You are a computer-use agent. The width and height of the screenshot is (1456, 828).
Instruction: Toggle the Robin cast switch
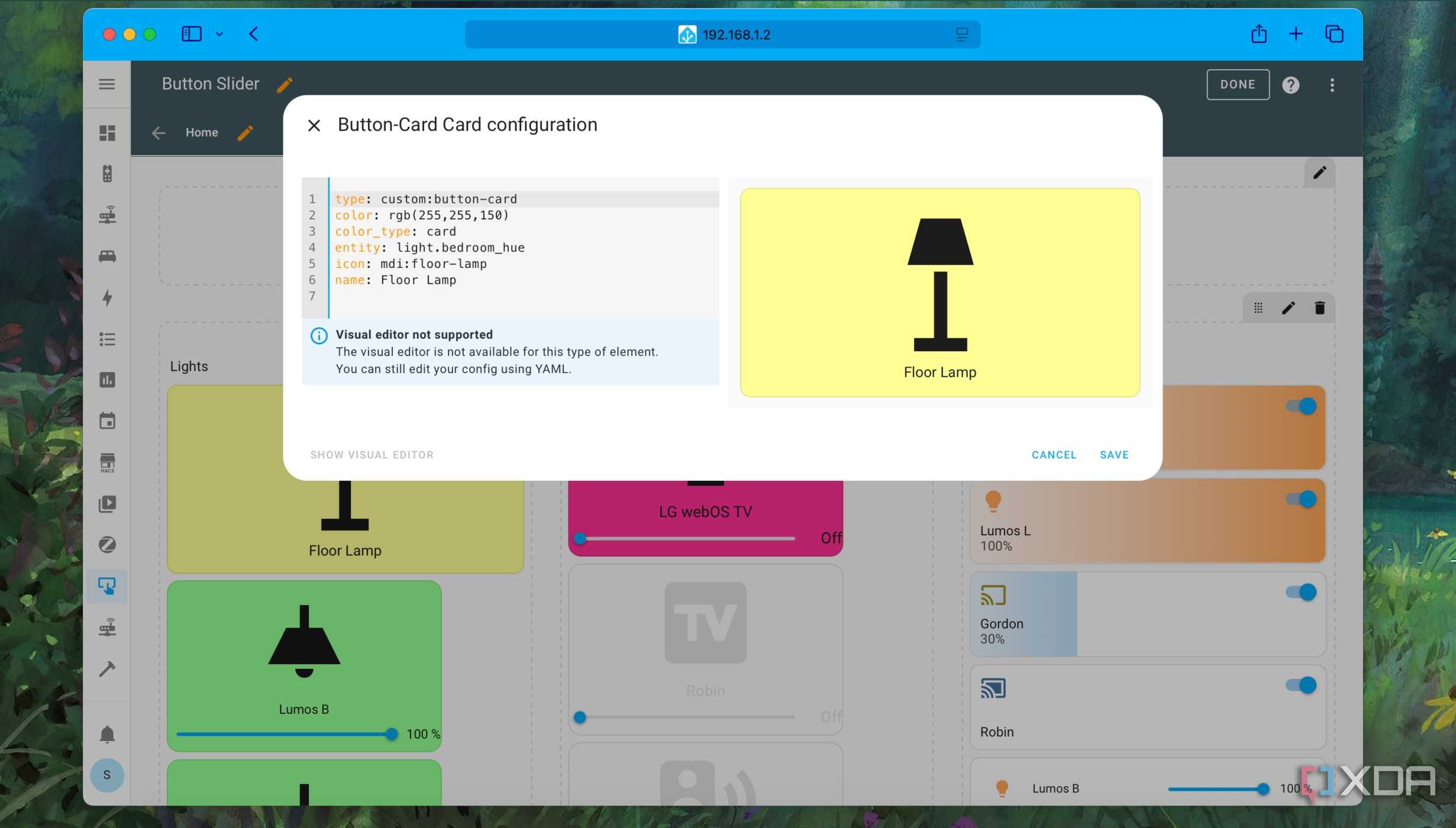[1301, 685]
